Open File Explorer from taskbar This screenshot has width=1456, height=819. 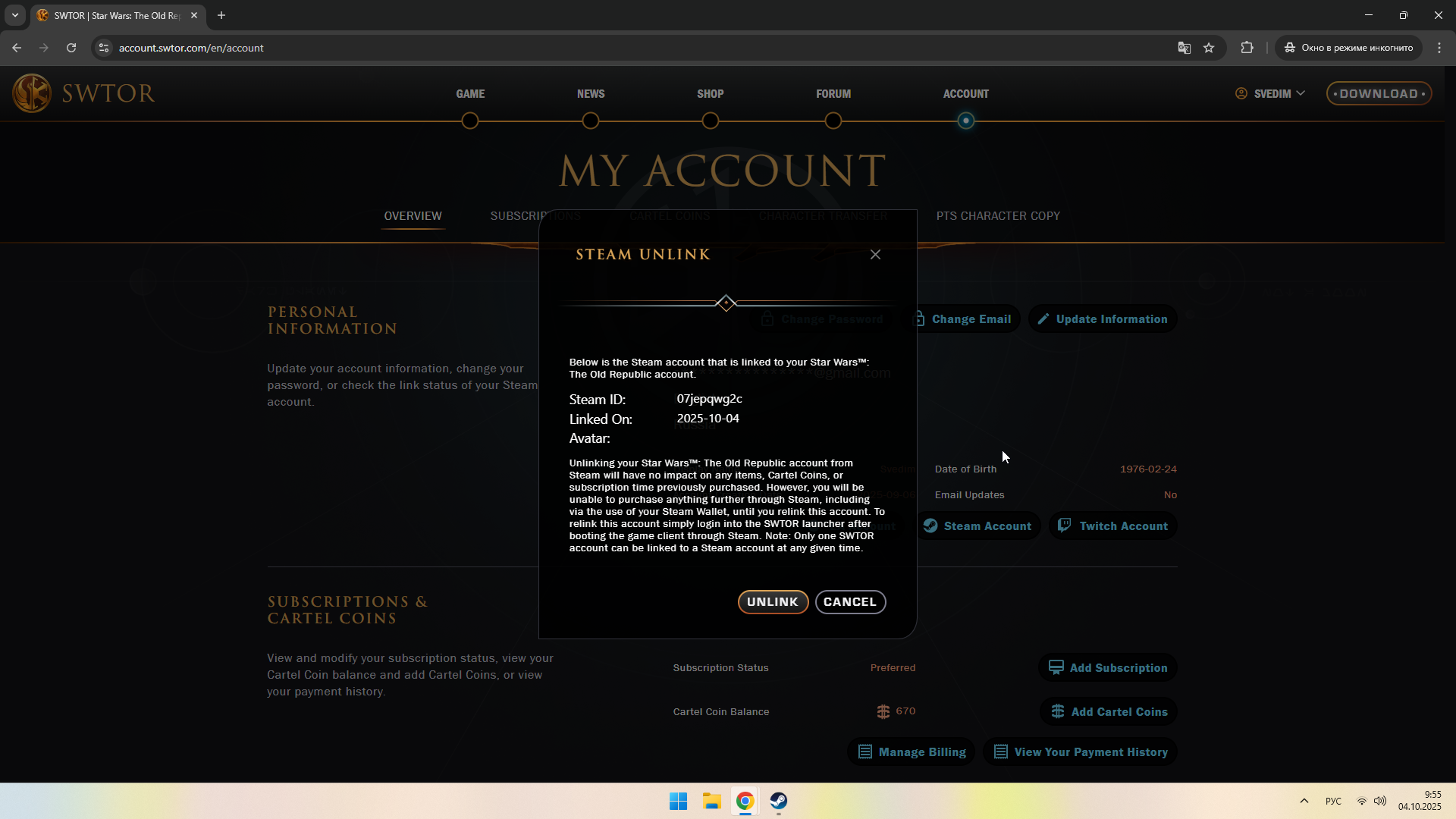[711, 802]
